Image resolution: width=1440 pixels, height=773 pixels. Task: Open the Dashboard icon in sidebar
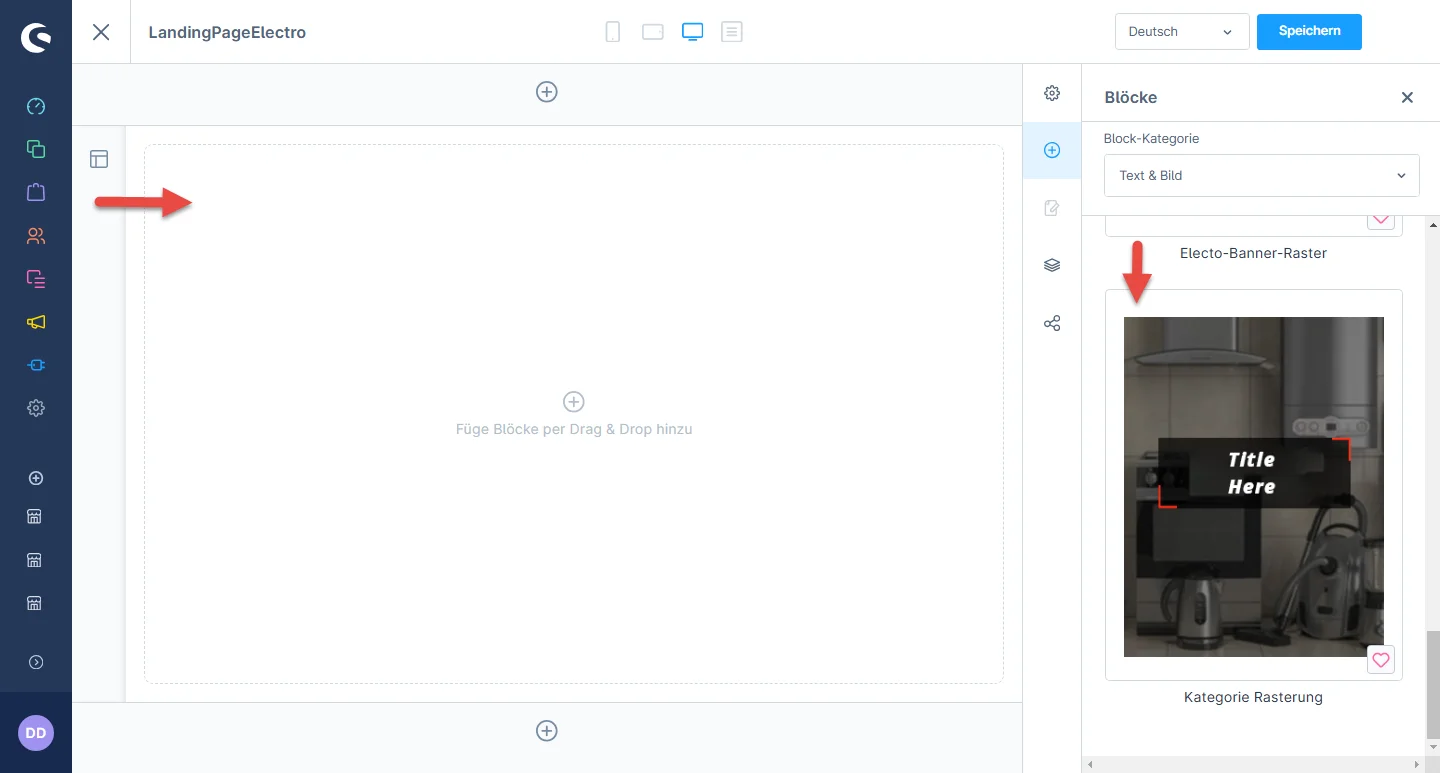click(36, 106)
